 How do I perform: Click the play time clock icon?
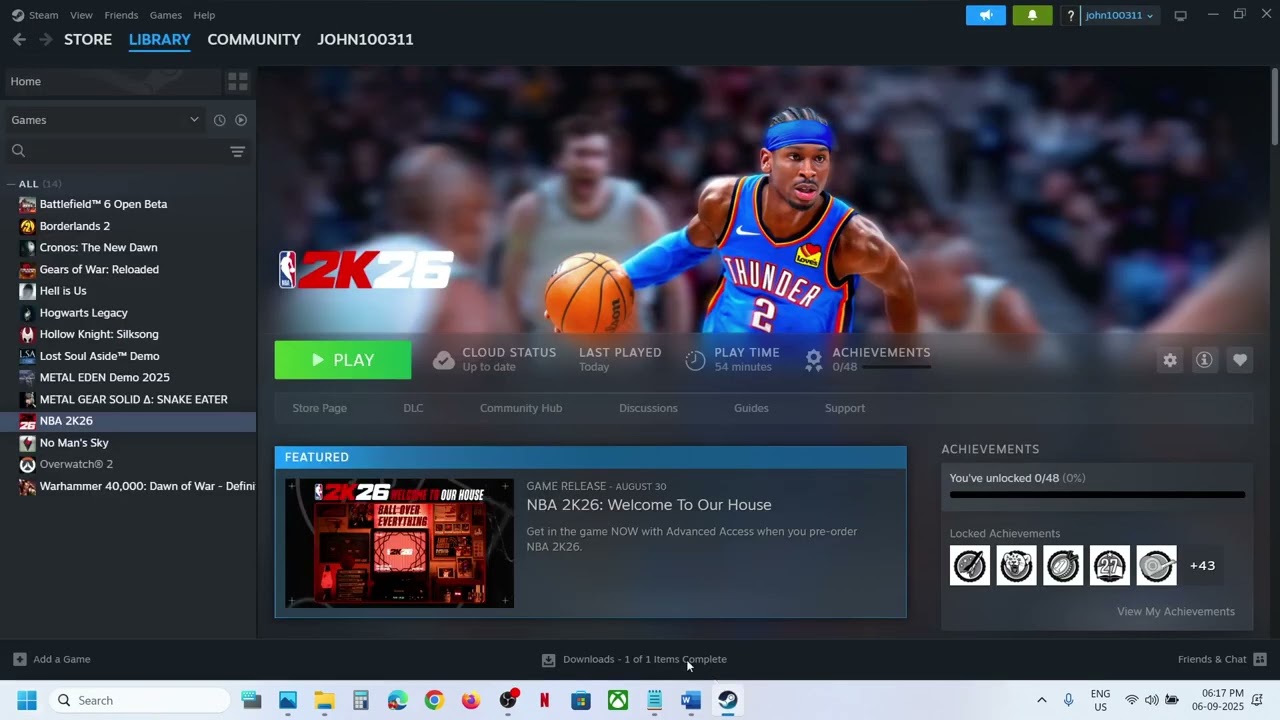point(695,360)
